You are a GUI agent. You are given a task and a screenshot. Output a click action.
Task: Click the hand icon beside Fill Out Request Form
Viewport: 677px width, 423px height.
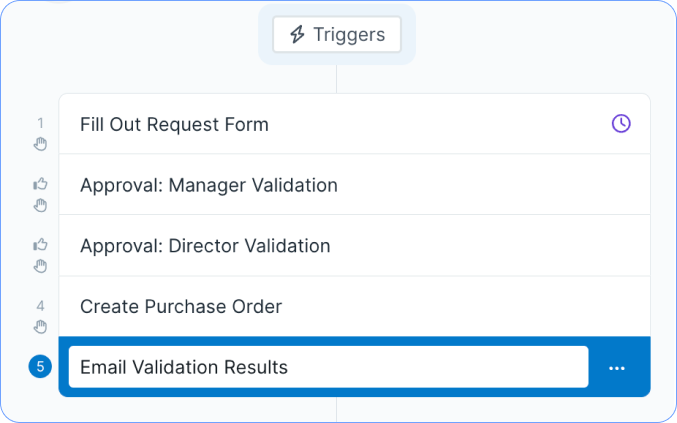40,144
